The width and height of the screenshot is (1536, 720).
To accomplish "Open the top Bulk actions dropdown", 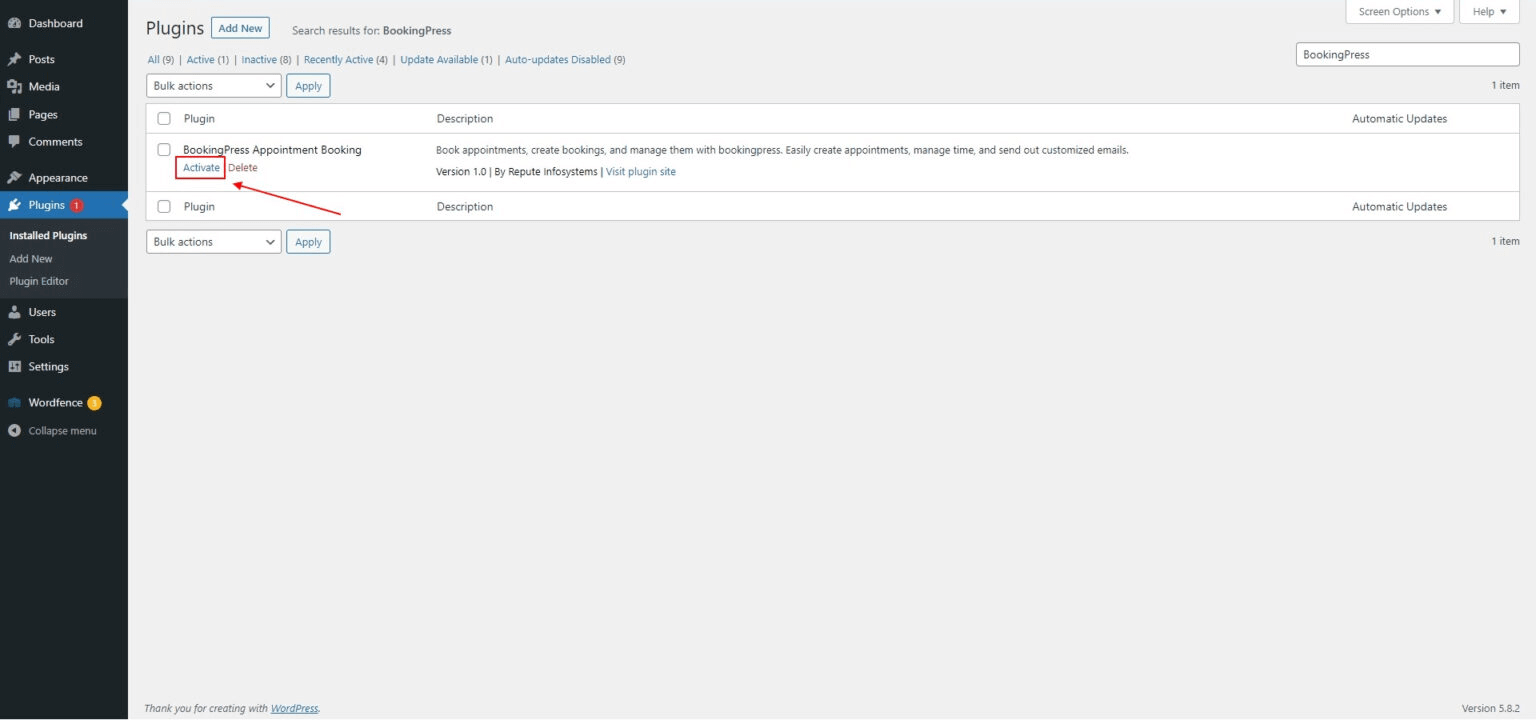I will [214, 86].
